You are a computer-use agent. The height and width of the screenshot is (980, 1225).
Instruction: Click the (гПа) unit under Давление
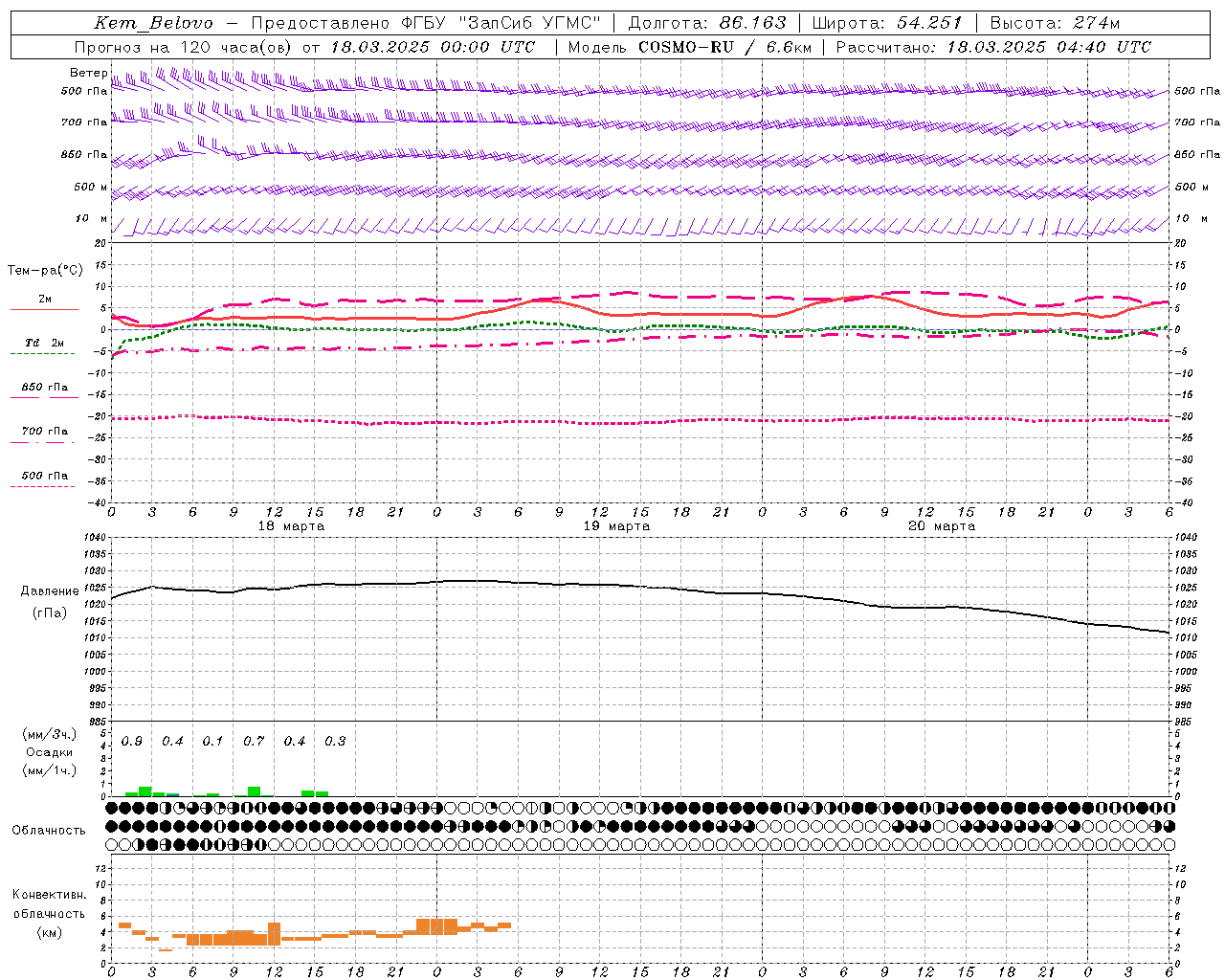(x=50, y=613)
